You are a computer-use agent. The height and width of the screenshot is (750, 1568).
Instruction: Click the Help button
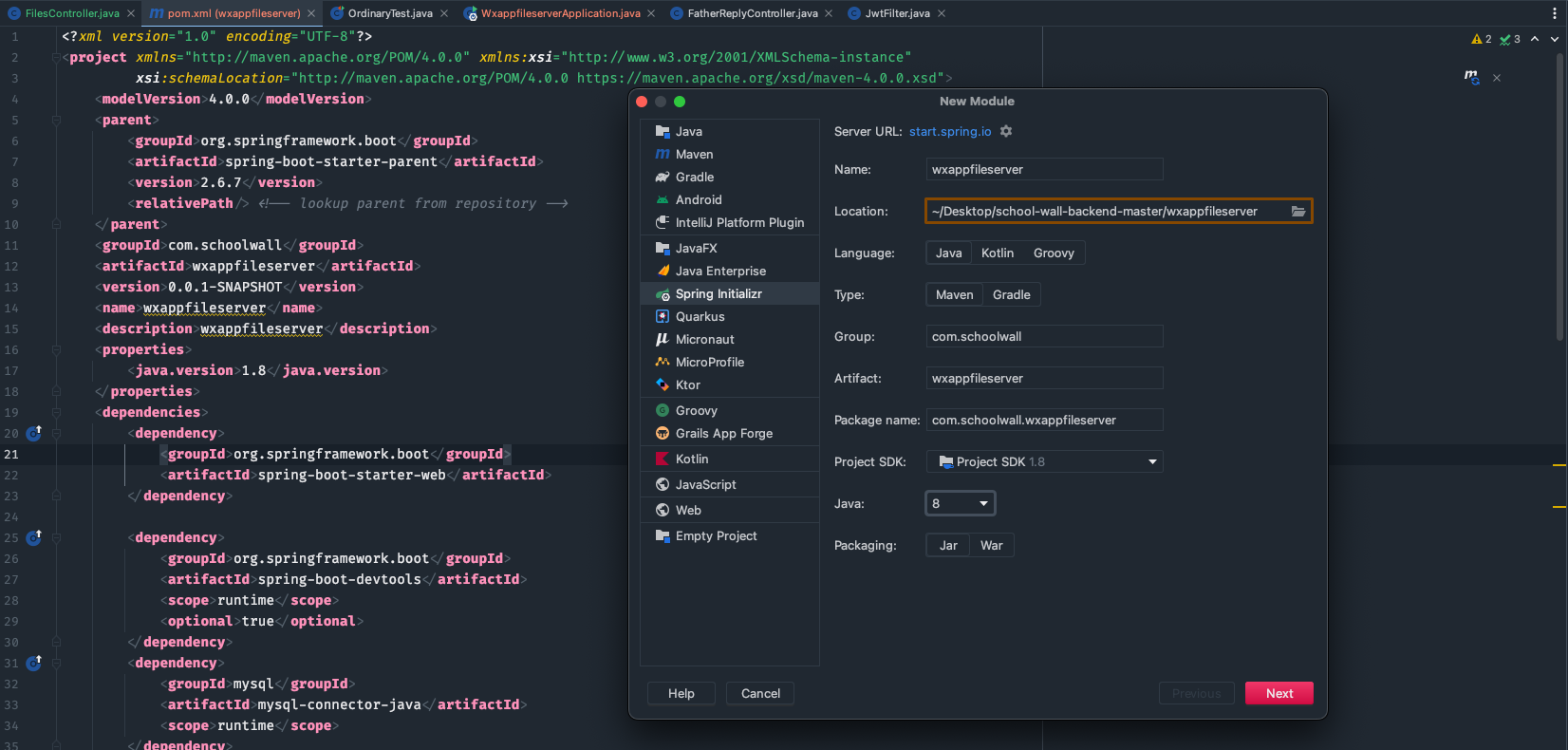(681, 693)
